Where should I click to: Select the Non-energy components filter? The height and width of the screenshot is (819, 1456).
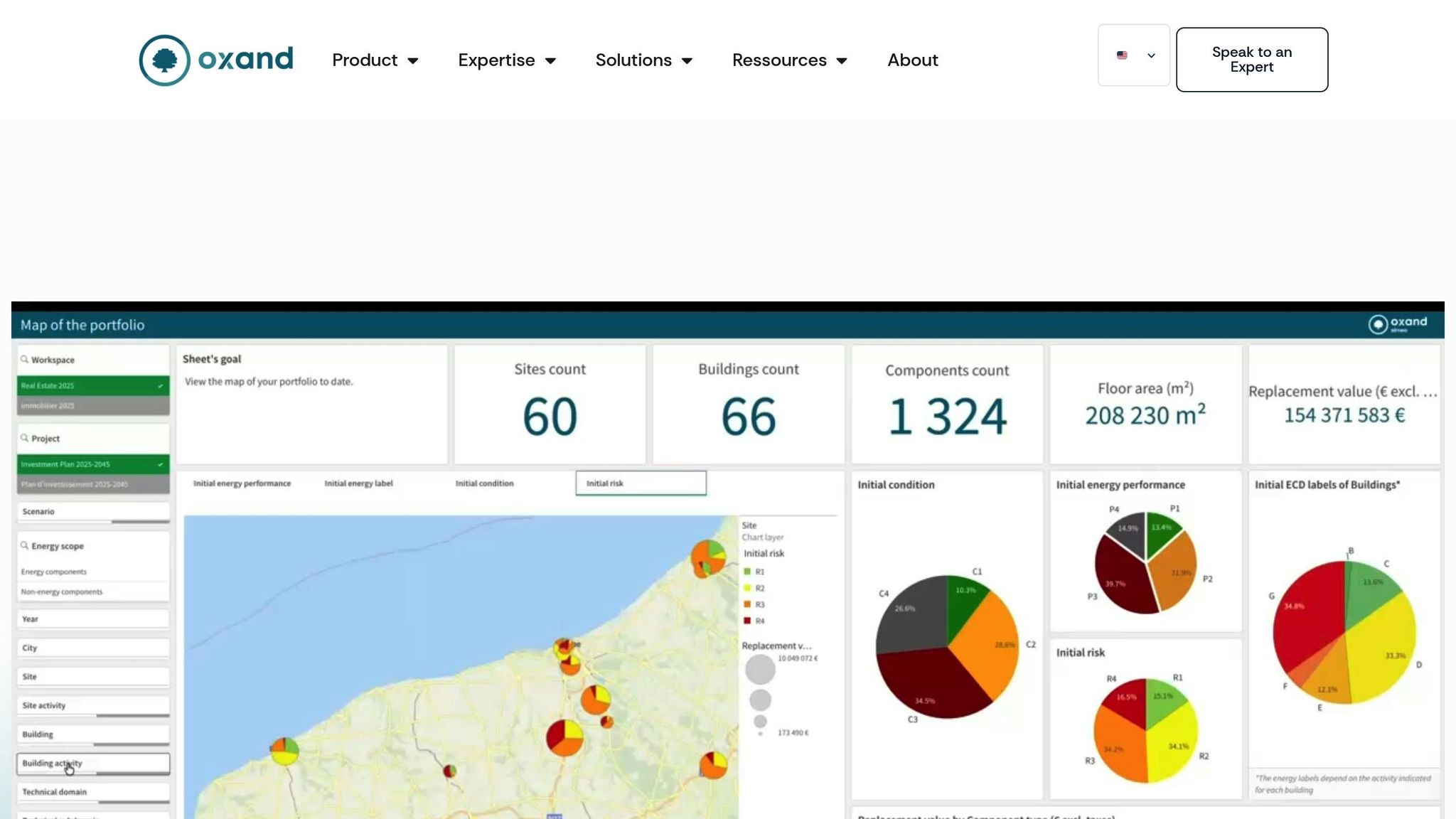click(63, 591)
